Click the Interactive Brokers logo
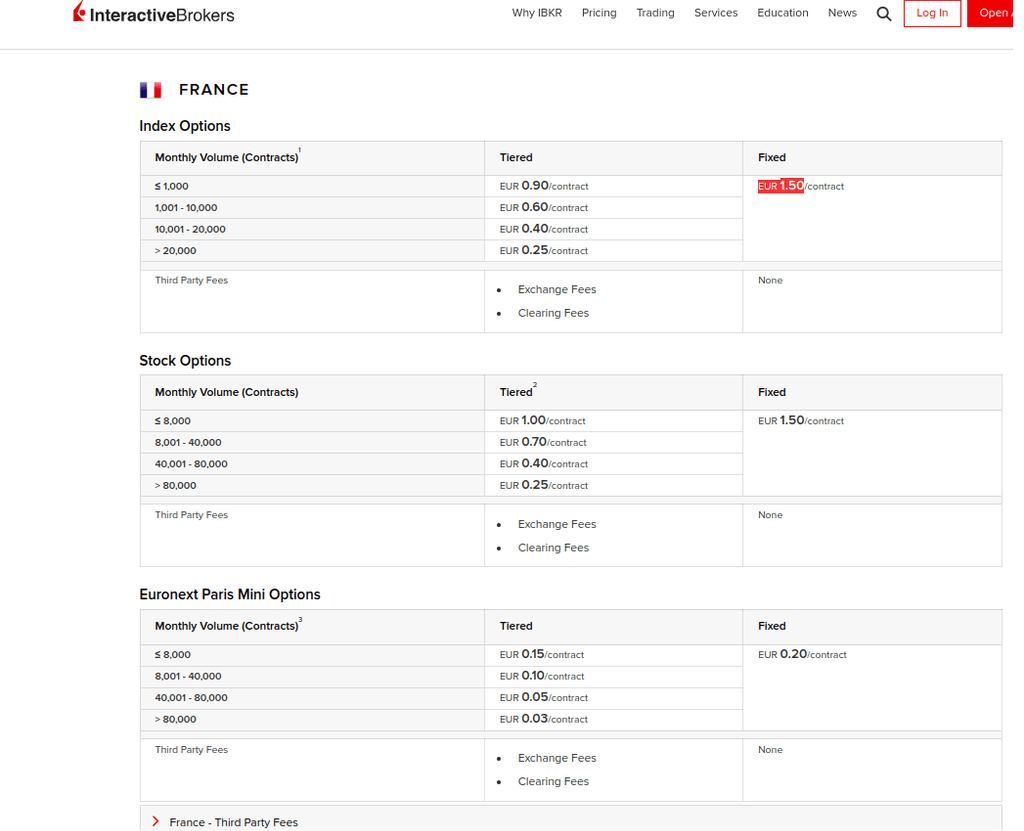The height and width of the screenshot is (831, 1024). [152, 13]
